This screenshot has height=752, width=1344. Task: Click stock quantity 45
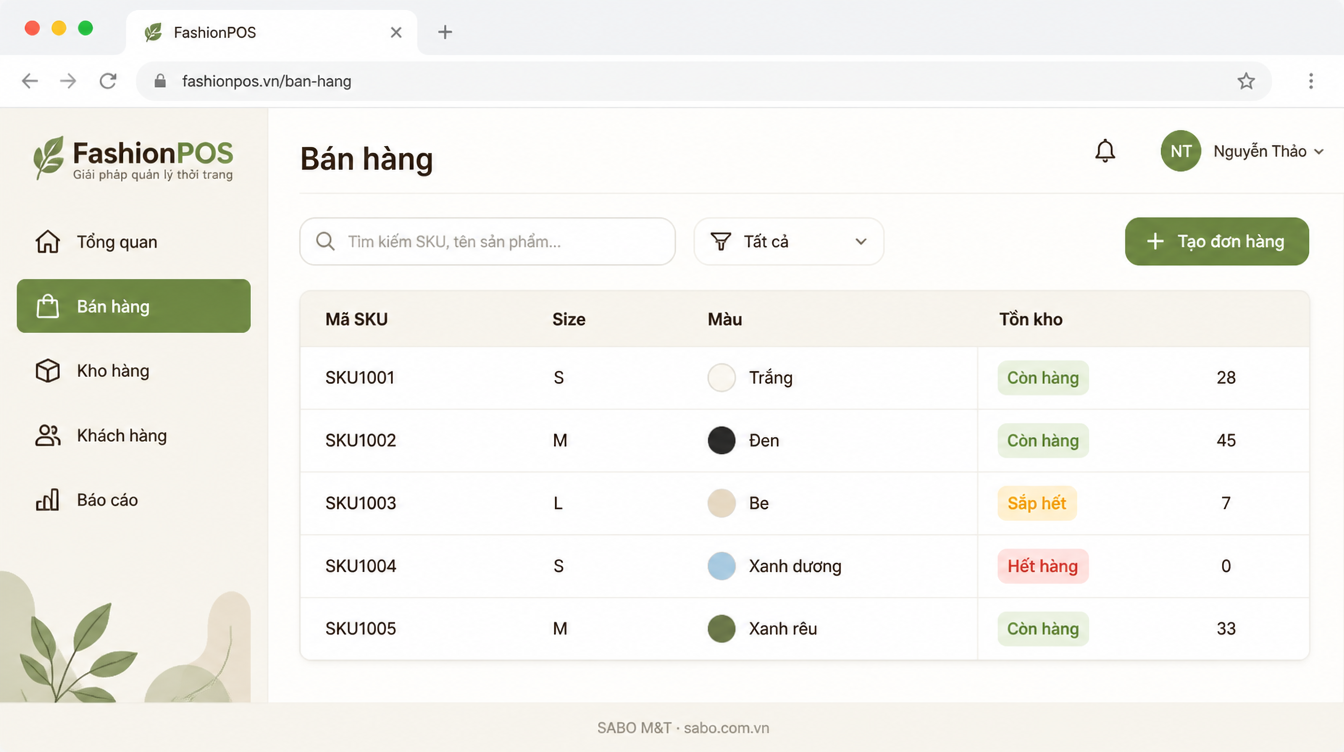click(x=1226, y=441)
